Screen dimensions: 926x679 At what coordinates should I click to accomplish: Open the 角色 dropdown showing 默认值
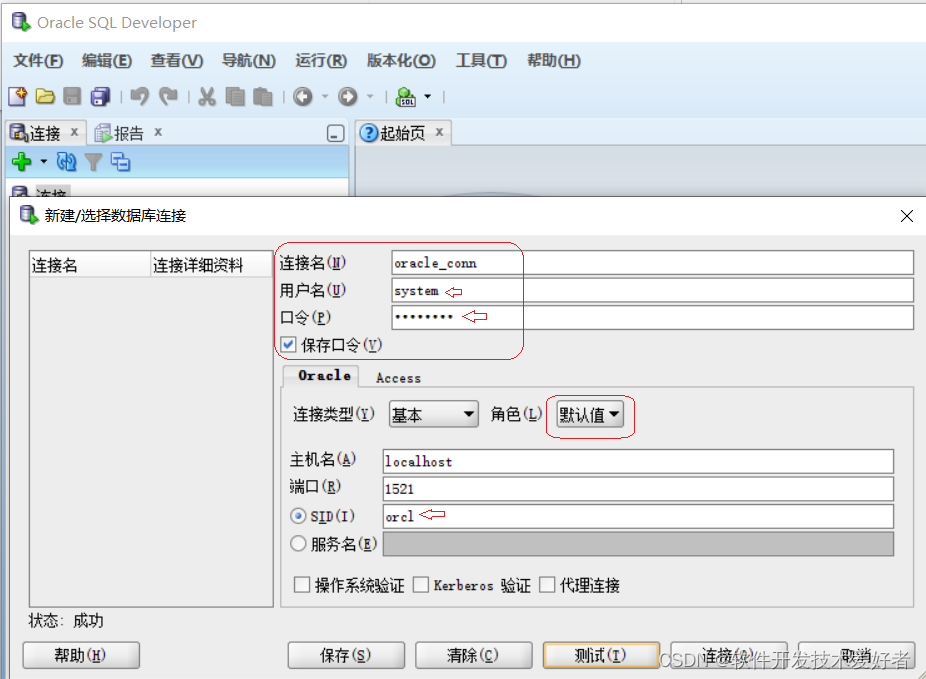589,414
